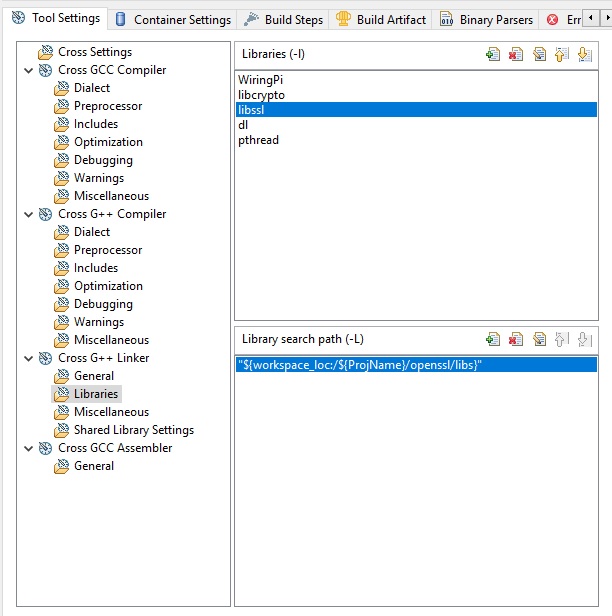Click the Cross G++ Compiler tool icon
The width and height of the screenshot is (612, 616).
[x=45, y=214]
